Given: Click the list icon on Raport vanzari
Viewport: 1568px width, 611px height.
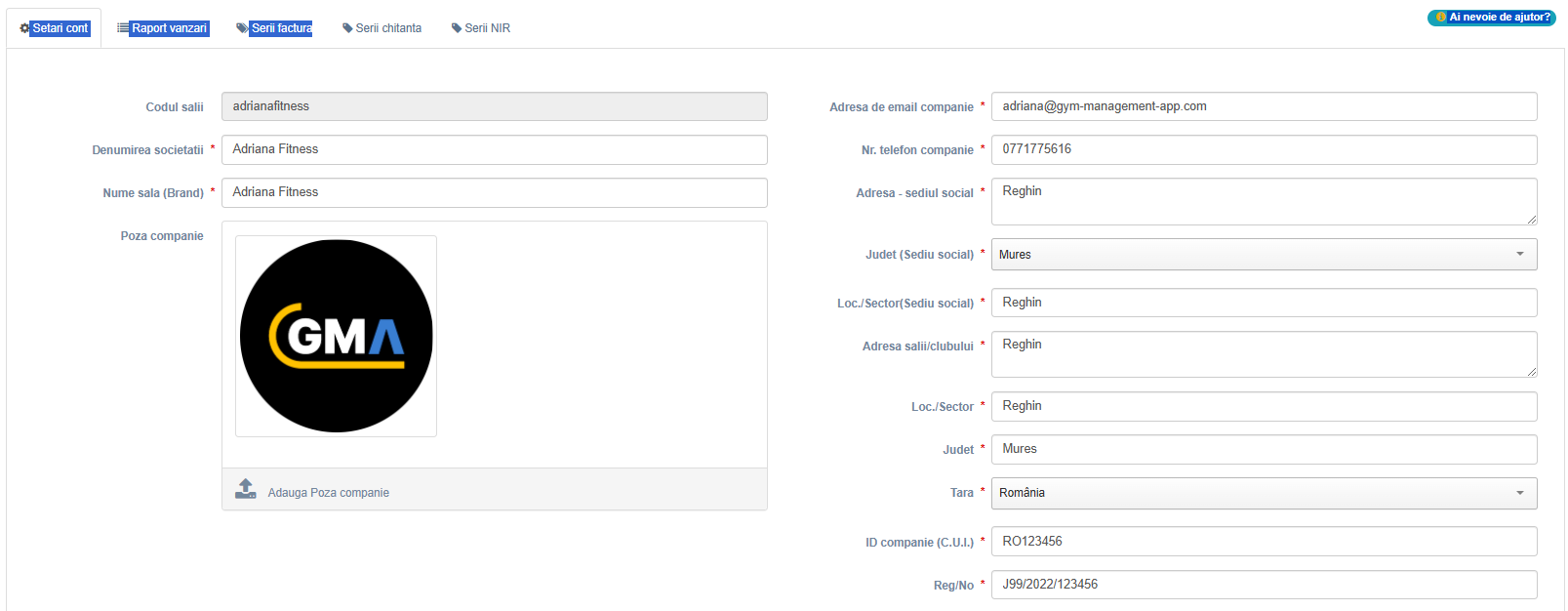Looking at the screenshot, I should click(x=123, y=28).
